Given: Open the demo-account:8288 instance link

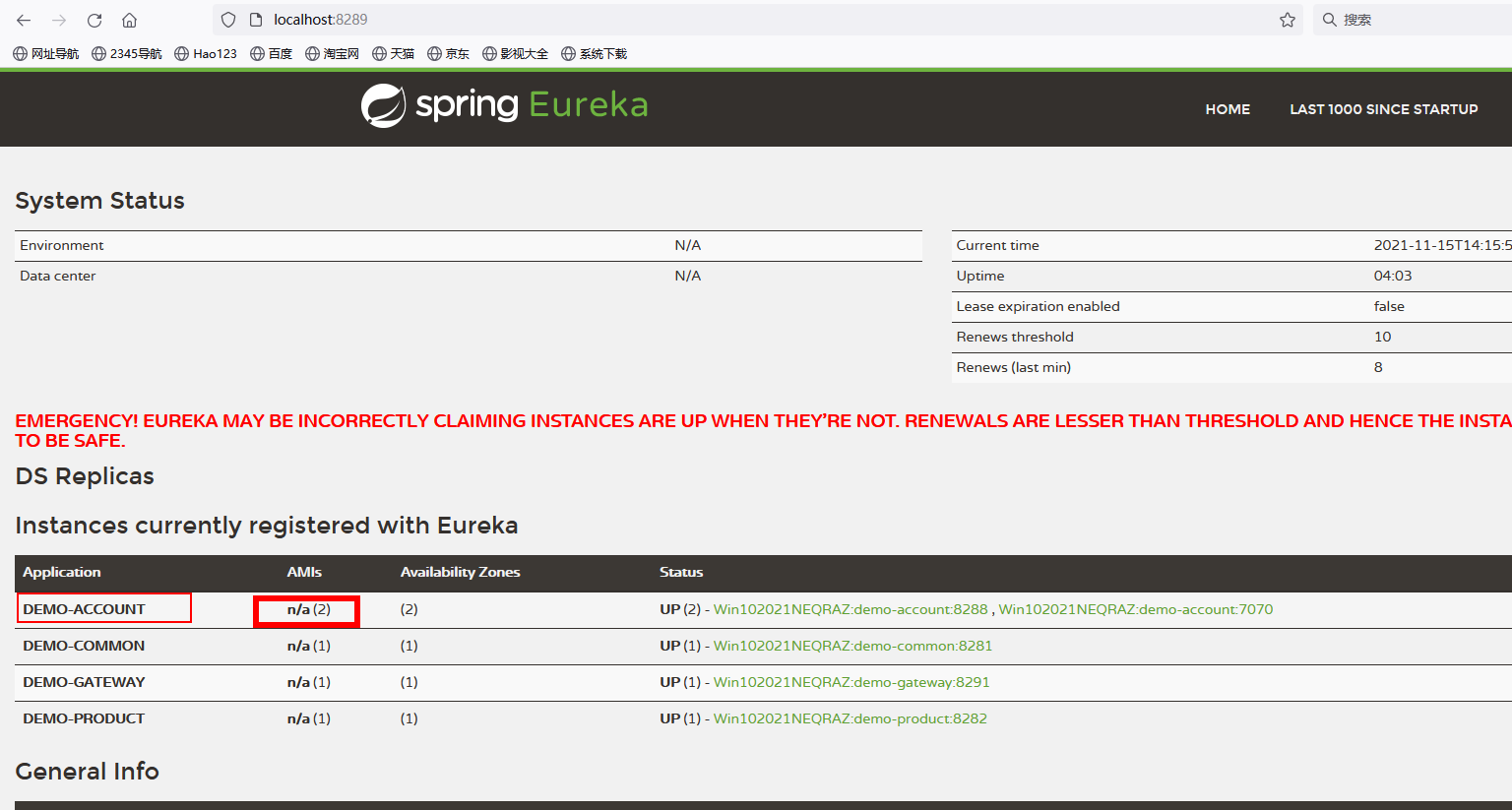Looking at the screenshot, I should pyautogui.click(x=850, y=609).
